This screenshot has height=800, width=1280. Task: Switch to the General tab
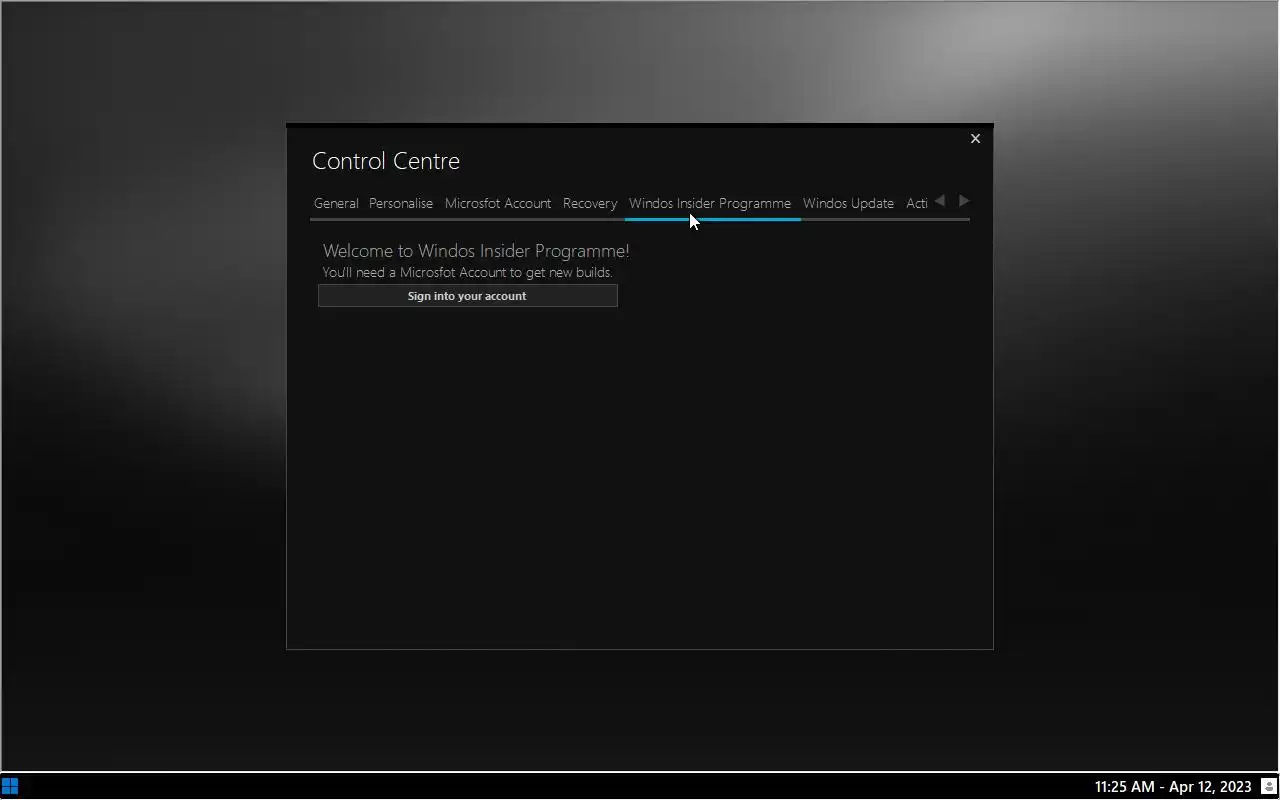coord(336,203)
